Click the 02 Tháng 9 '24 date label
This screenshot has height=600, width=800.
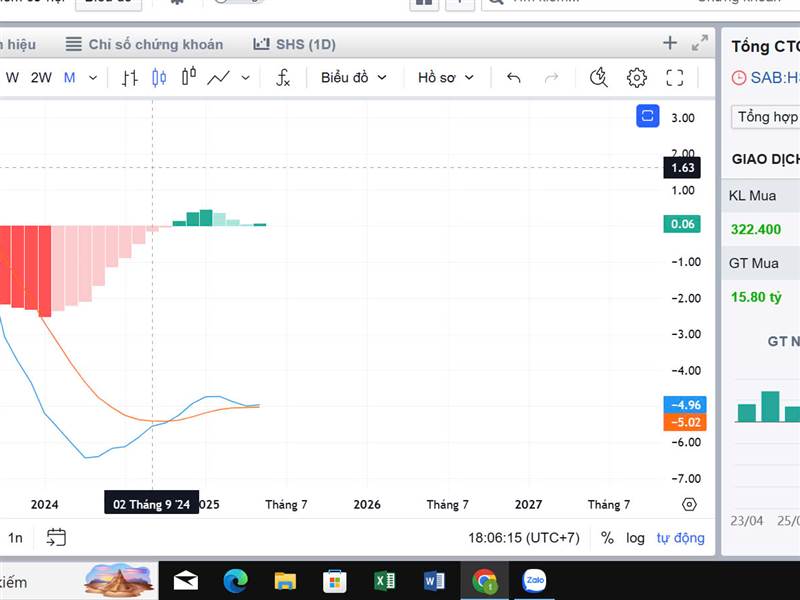point(152,504)
